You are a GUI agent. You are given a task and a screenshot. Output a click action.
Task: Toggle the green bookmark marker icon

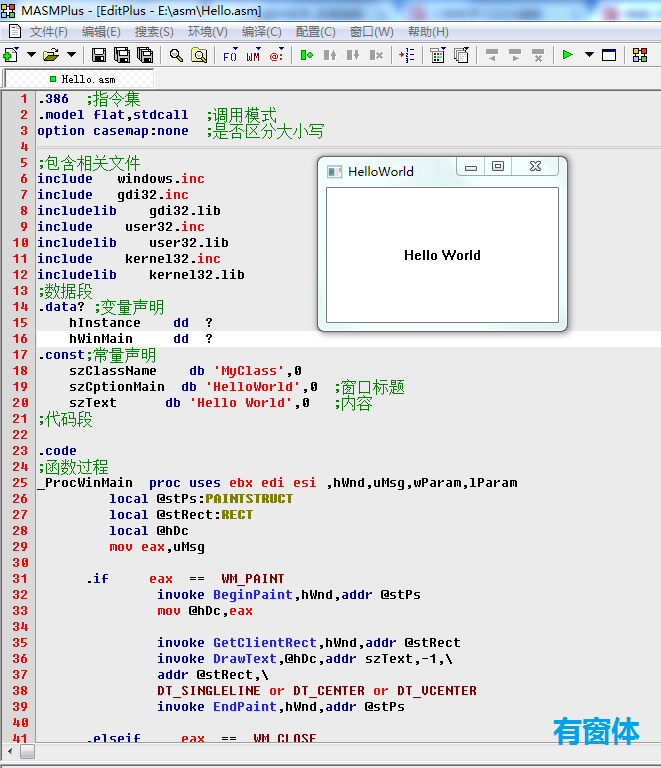tap(307, 55)
